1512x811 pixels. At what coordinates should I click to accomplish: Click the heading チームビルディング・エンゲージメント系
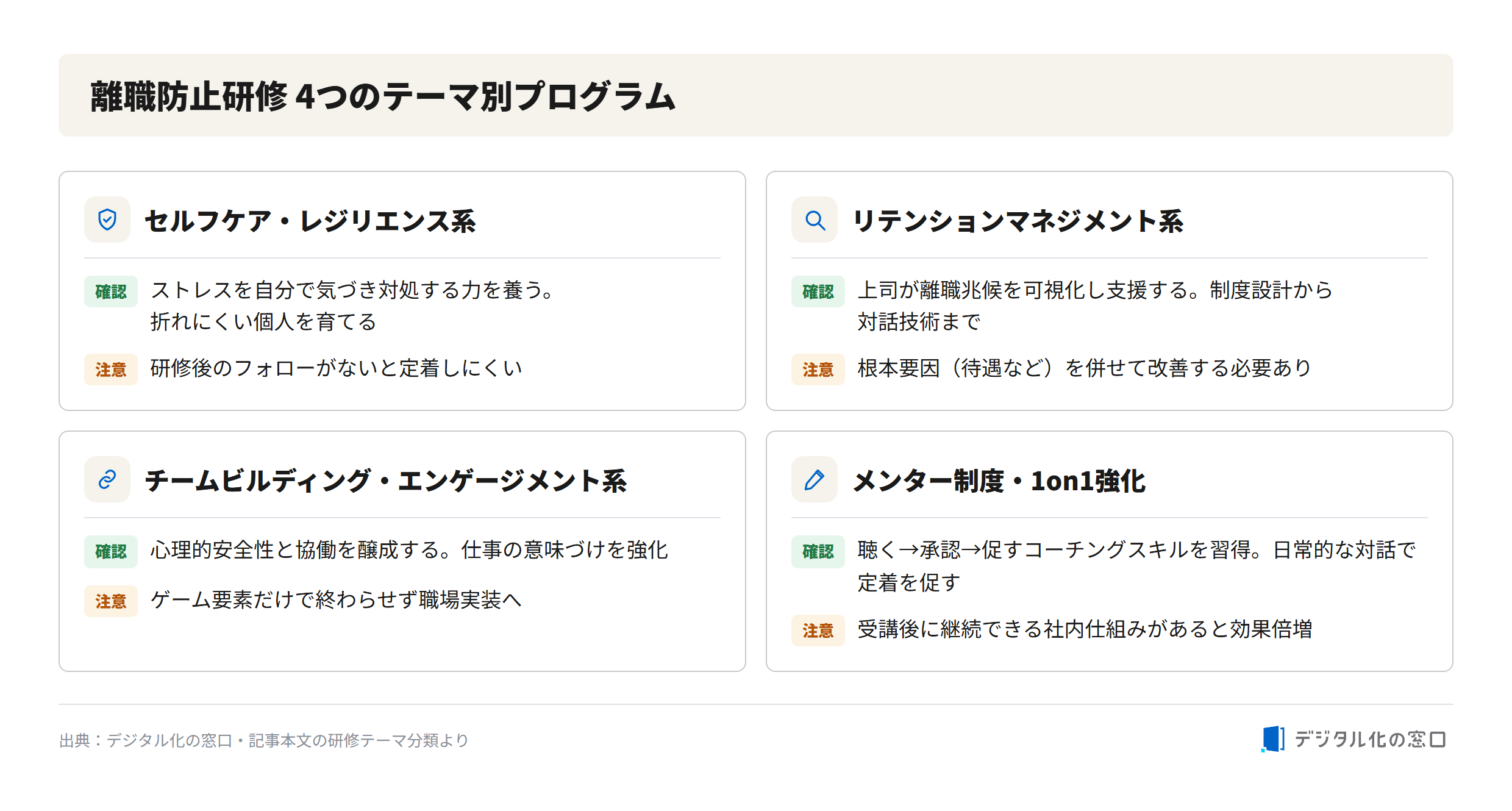[x=386, y=481]
